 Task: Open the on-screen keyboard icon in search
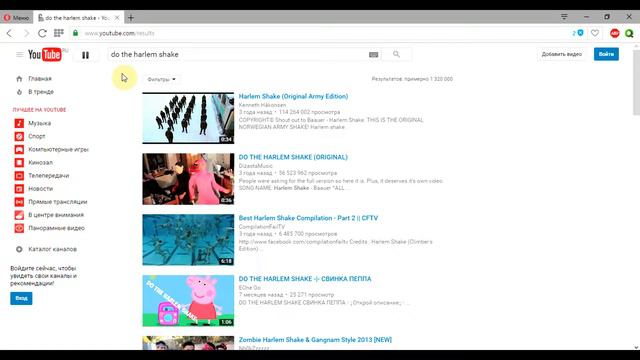(x=373, y=55)
